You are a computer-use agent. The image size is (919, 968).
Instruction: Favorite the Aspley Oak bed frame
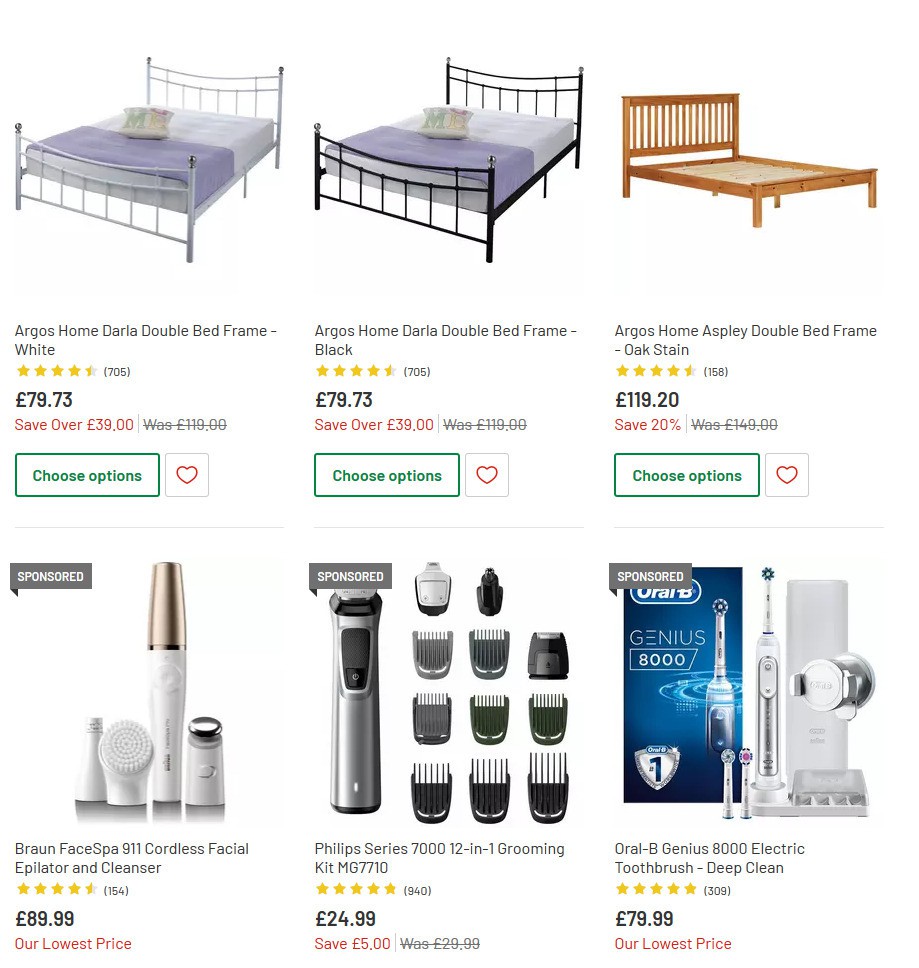(x=787, y=475)
